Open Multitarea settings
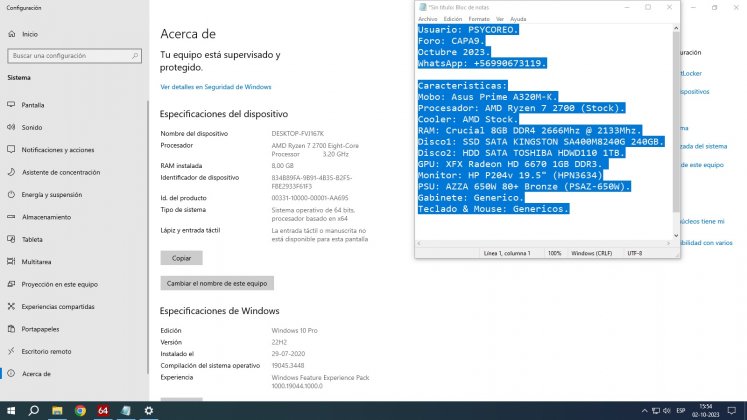The height and width of the screenshot is (420, 747). pos(36,262)
